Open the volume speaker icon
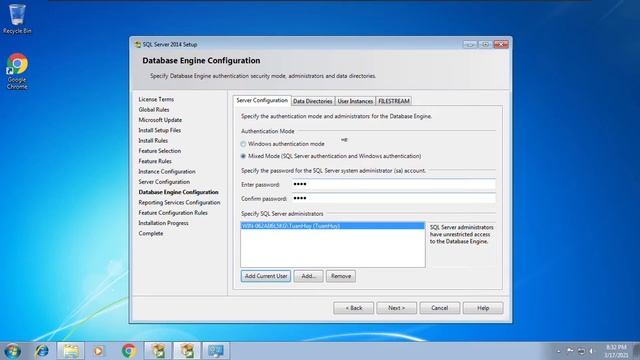640x360 pixels. tap(591, 351)
